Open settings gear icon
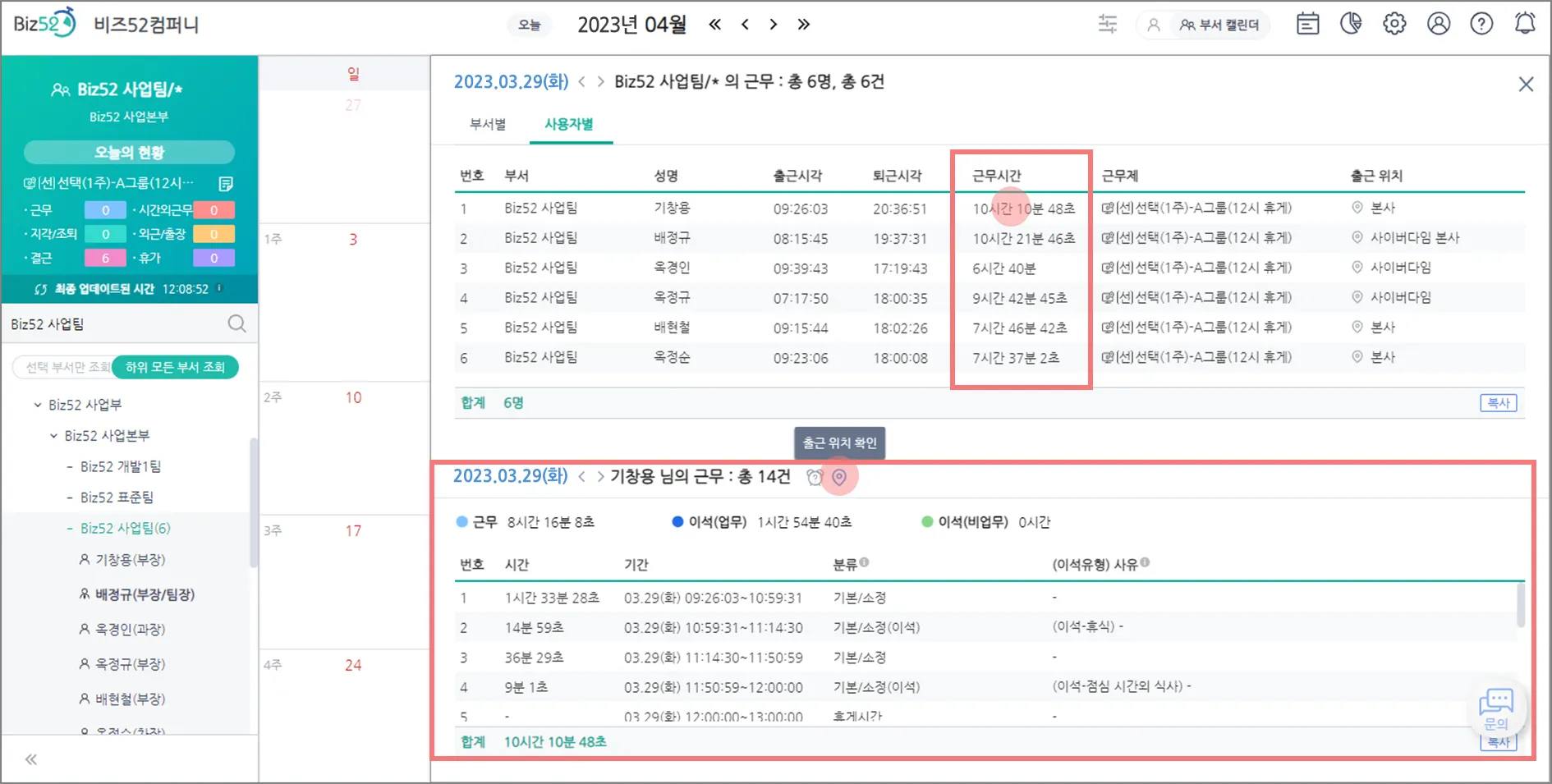The height and width of the screenshot is (784, 1552). click(1394, 25)
